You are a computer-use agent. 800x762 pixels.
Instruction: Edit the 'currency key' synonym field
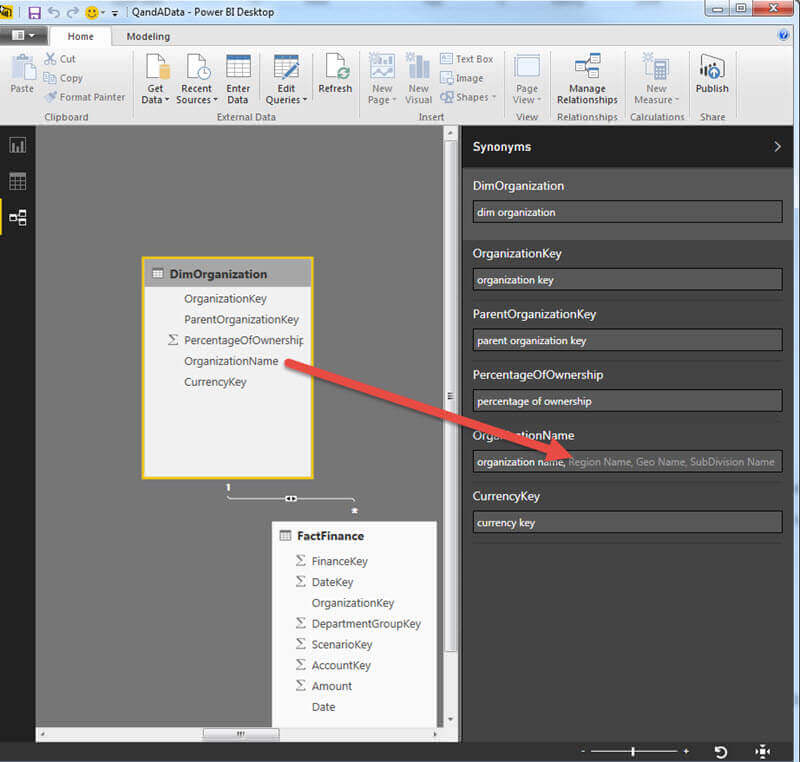[x=627, y=523]
